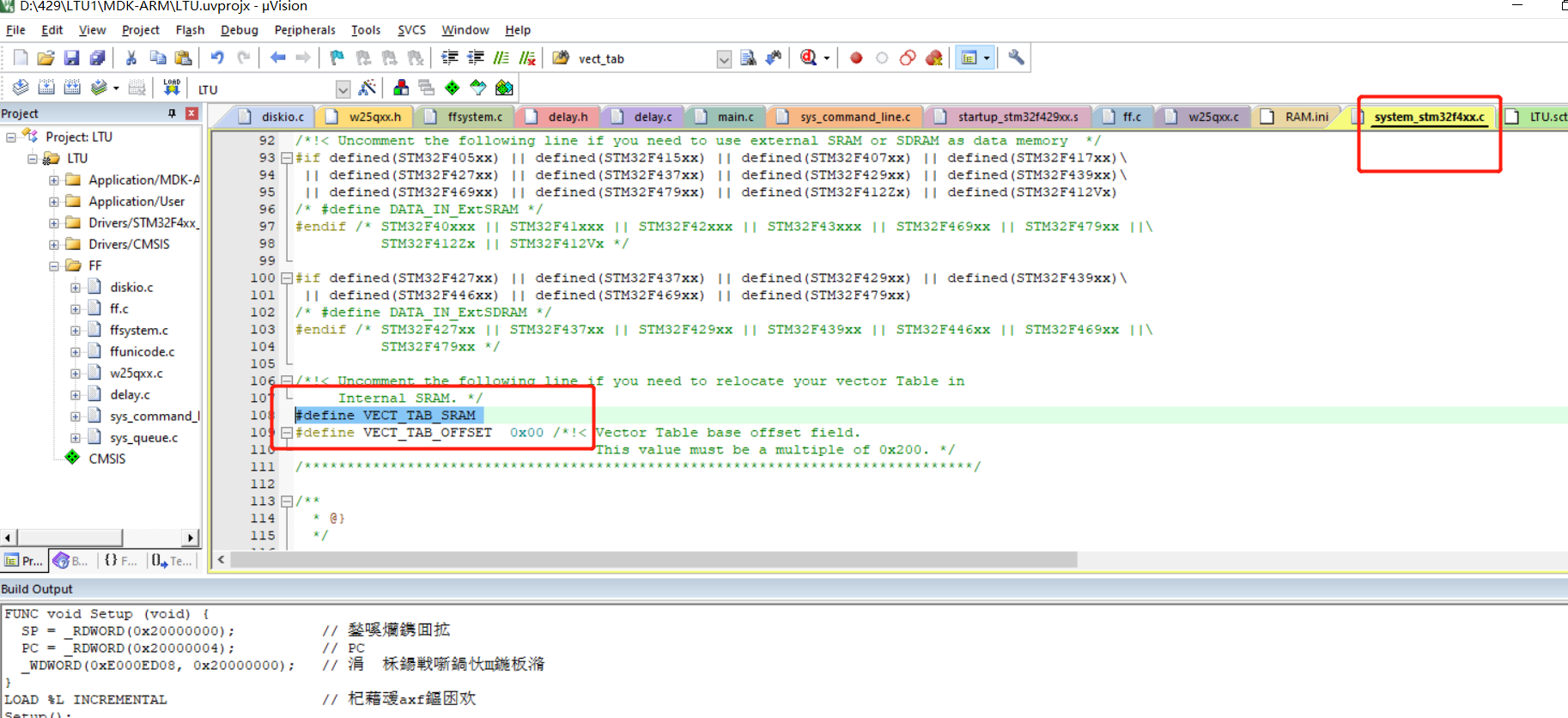1568x718 pixels.
Task: Start the debug session
Action: pyautogui.click(x=808, y=58)
